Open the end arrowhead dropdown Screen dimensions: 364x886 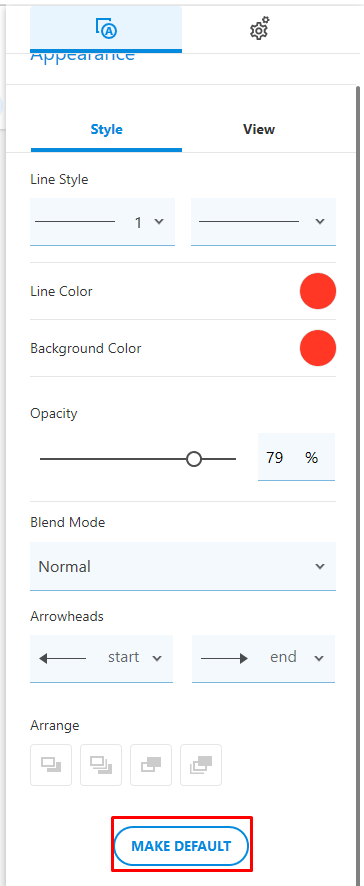point(263,658)
